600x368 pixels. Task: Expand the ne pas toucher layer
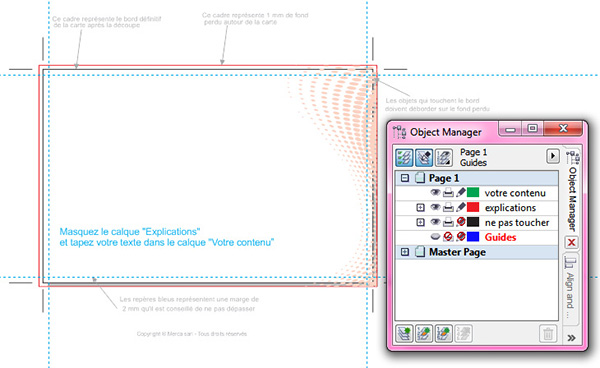[x=421, y=222]
